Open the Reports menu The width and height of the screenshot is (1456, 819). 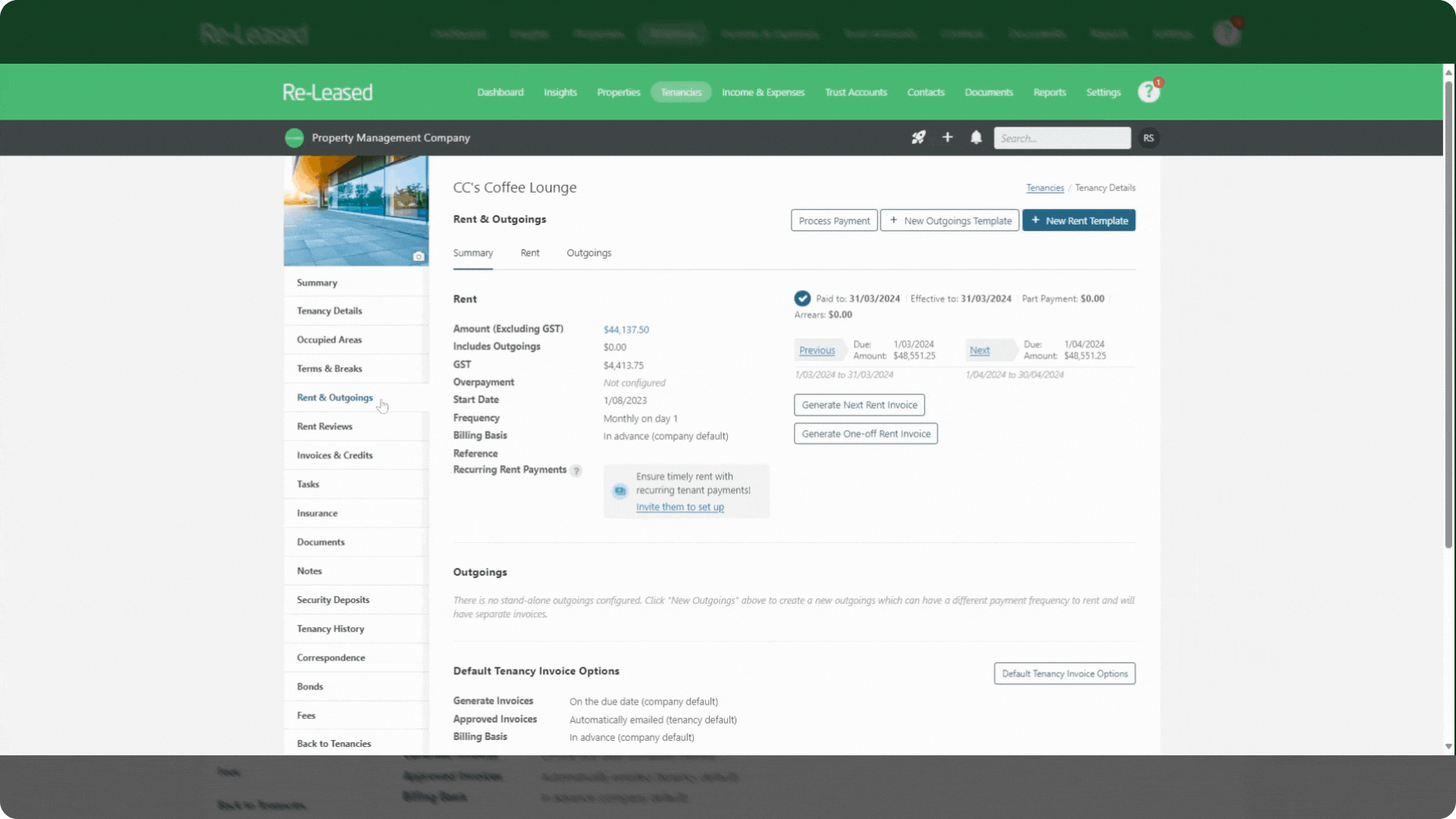pyautogui.click(x=1050, y=93)
